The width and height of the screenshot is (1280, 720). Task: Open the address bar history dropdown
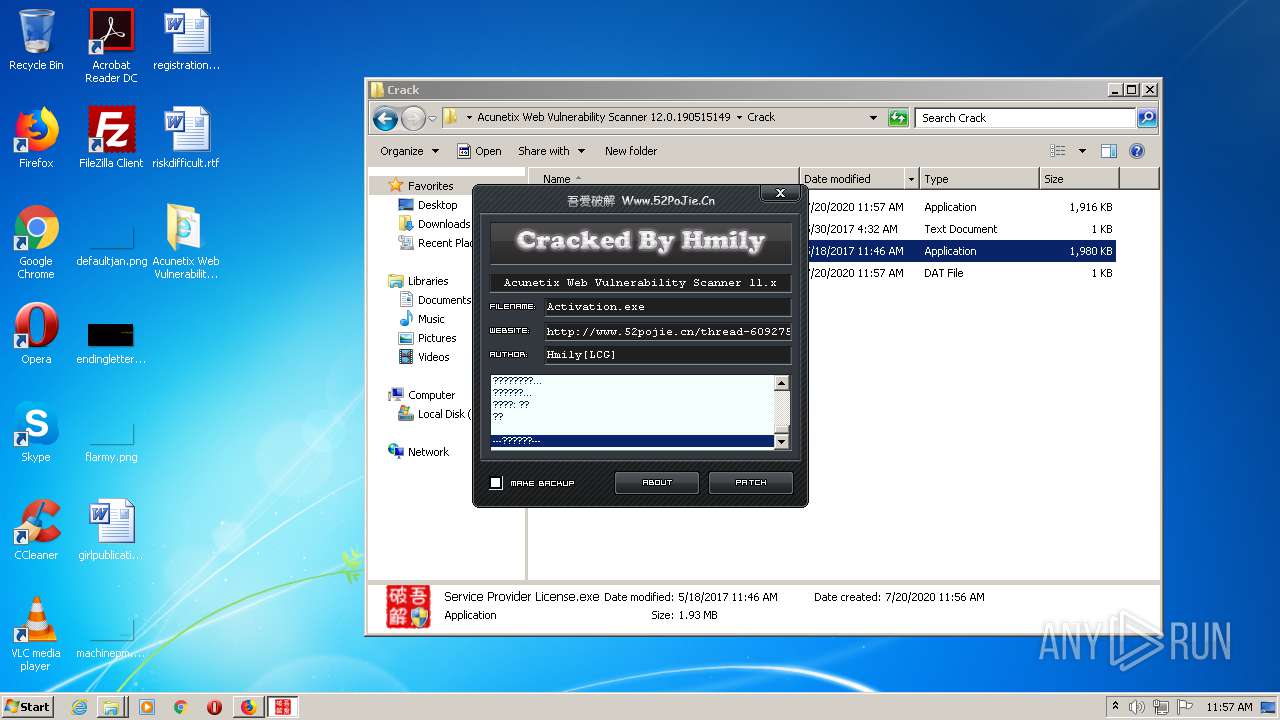pyautogui.click(x=873, y=117)
